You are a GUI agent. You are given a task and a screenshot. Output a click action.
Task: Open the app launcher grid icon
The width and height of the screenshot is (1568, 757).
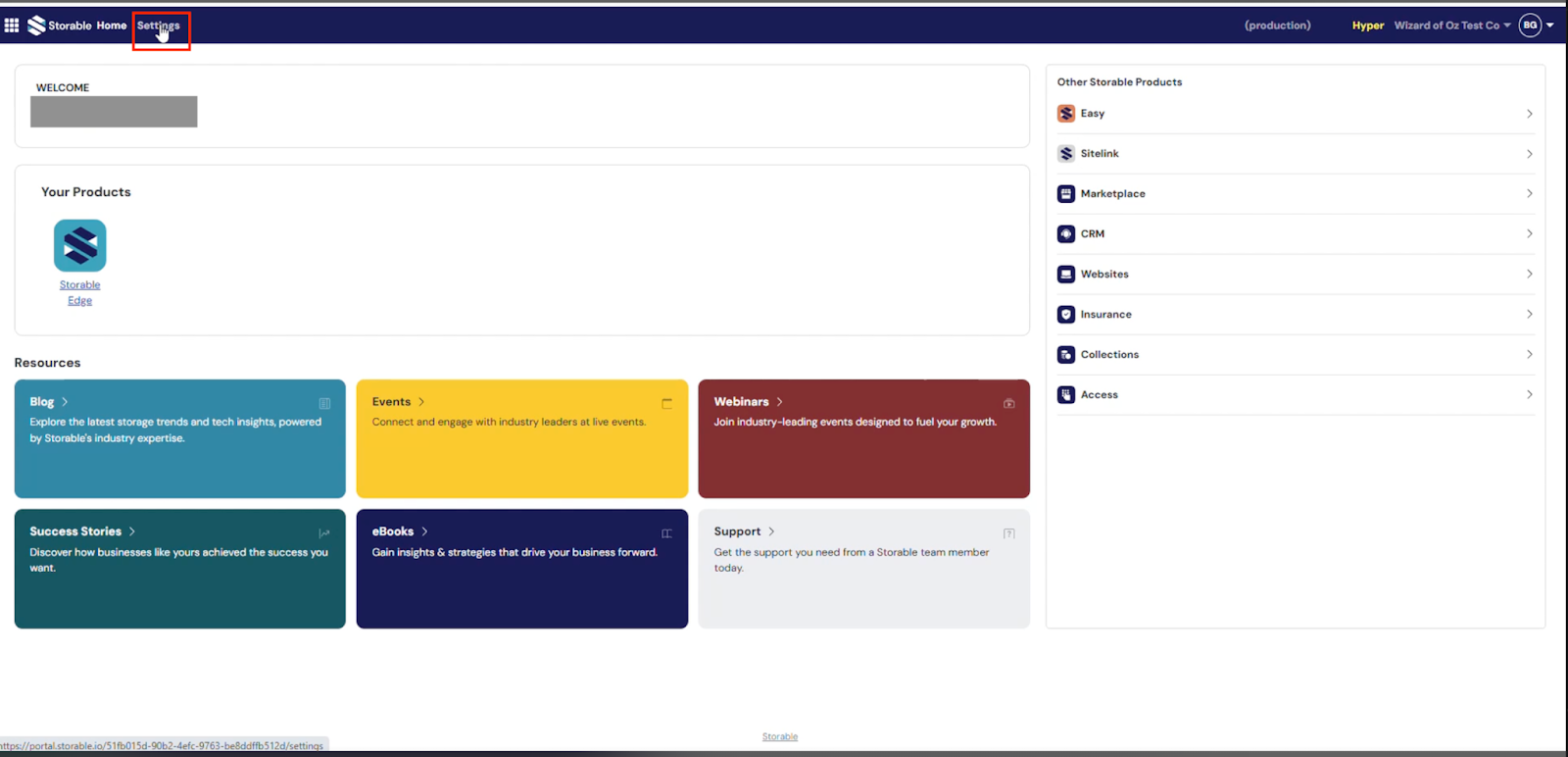click(x=12, y=25)
